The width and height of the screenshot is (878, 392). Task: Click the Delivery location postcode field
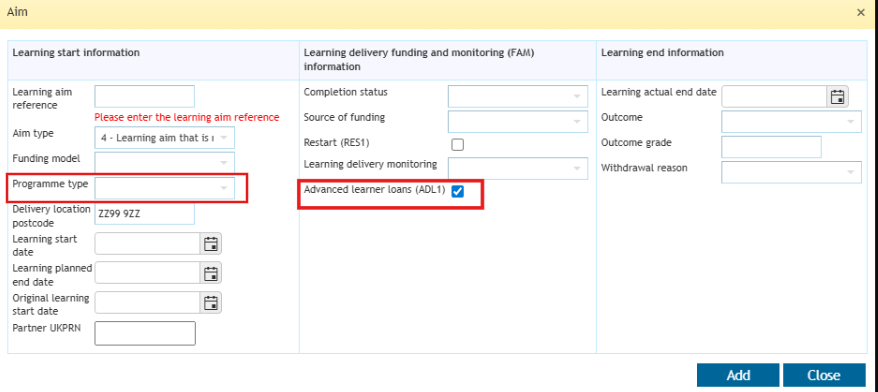click(144, 213)
